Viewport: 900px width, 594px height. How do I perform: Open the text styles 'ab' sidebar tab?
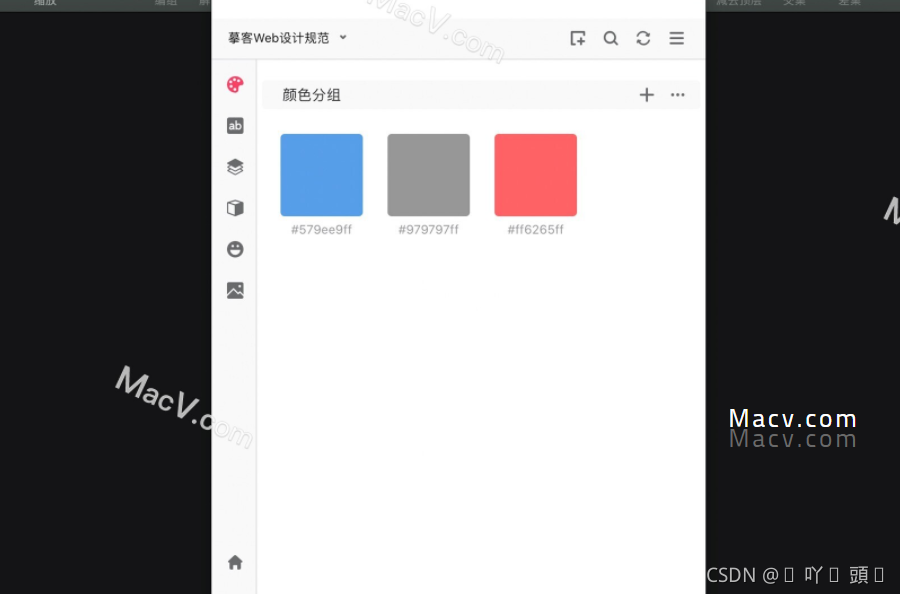[235, 126]
